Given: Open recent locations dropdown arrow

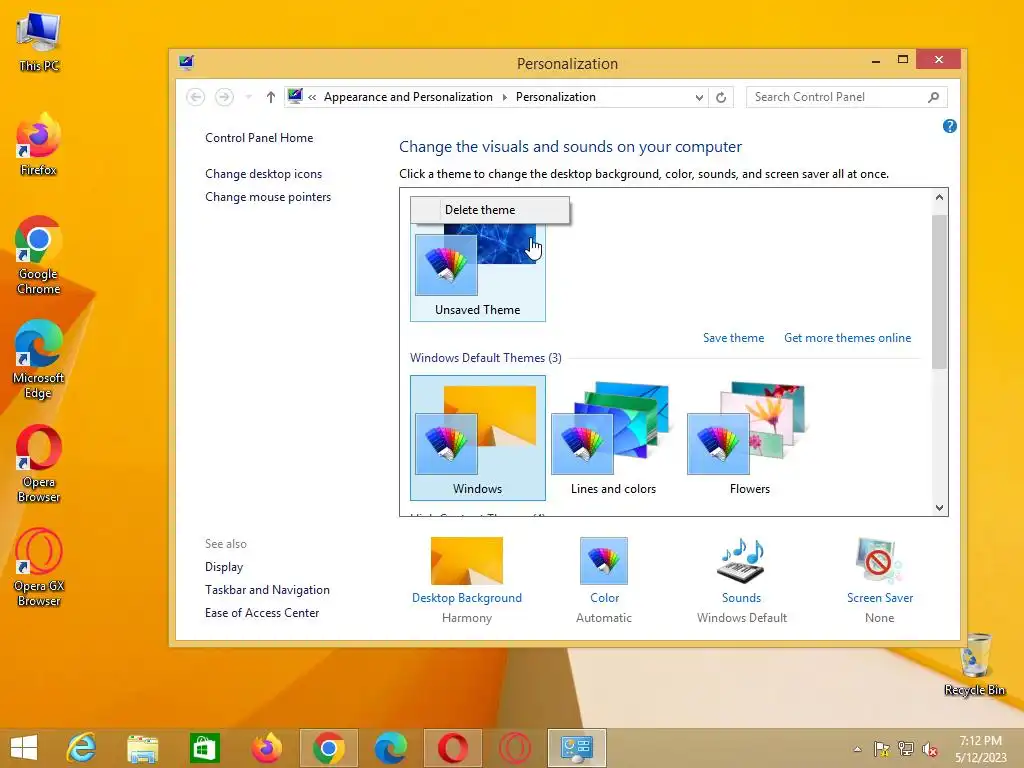Looking at the screenshot, I should 248,97.
